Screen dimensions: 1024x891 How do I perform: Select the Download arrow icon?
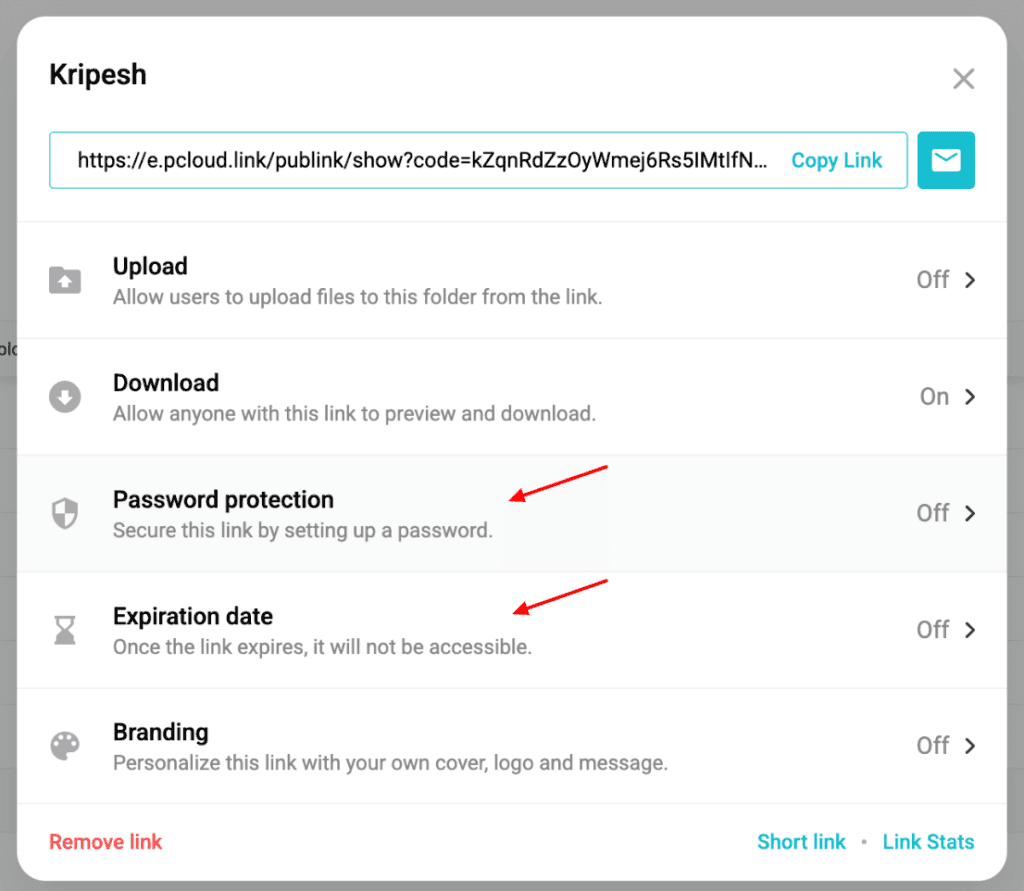65,397
